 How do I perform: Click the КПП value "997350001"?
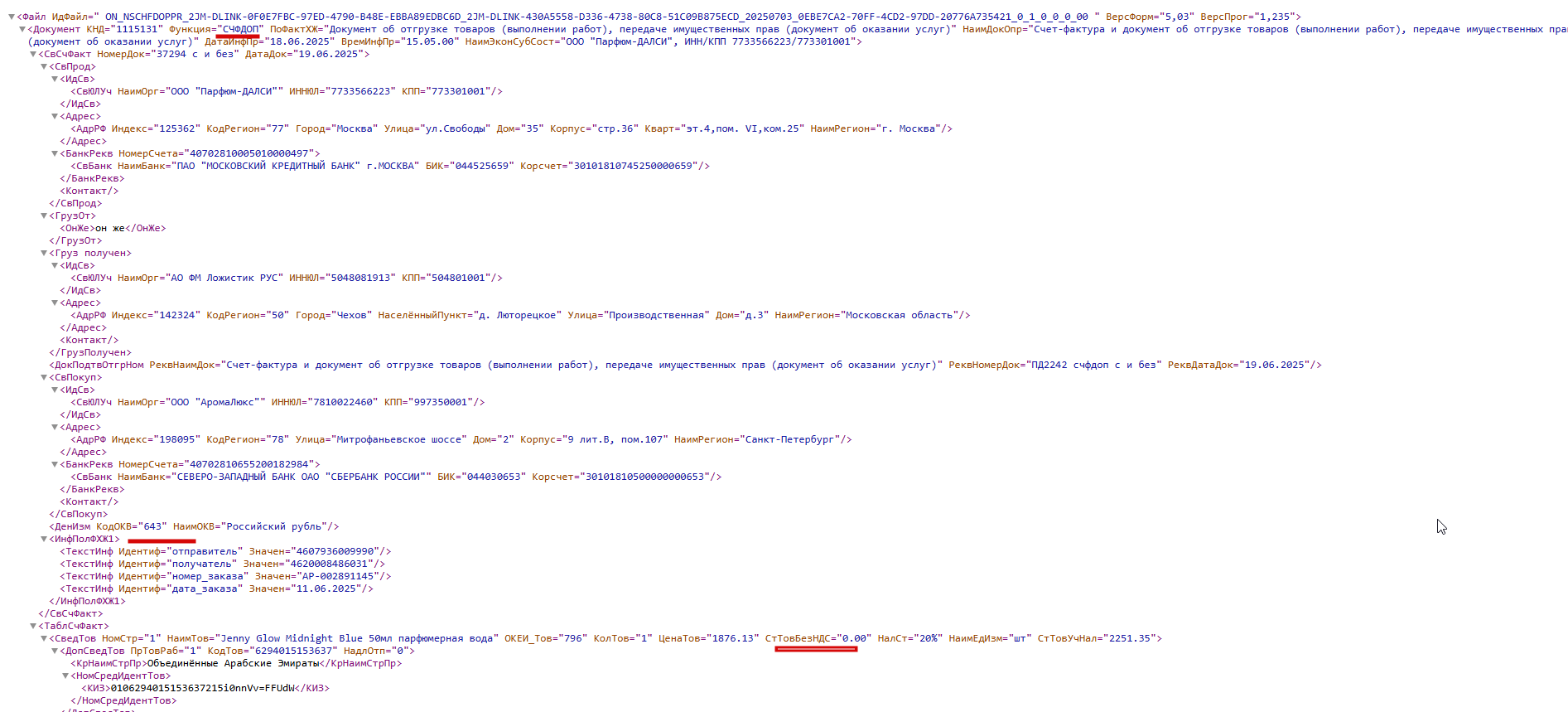tap(441, 402)
